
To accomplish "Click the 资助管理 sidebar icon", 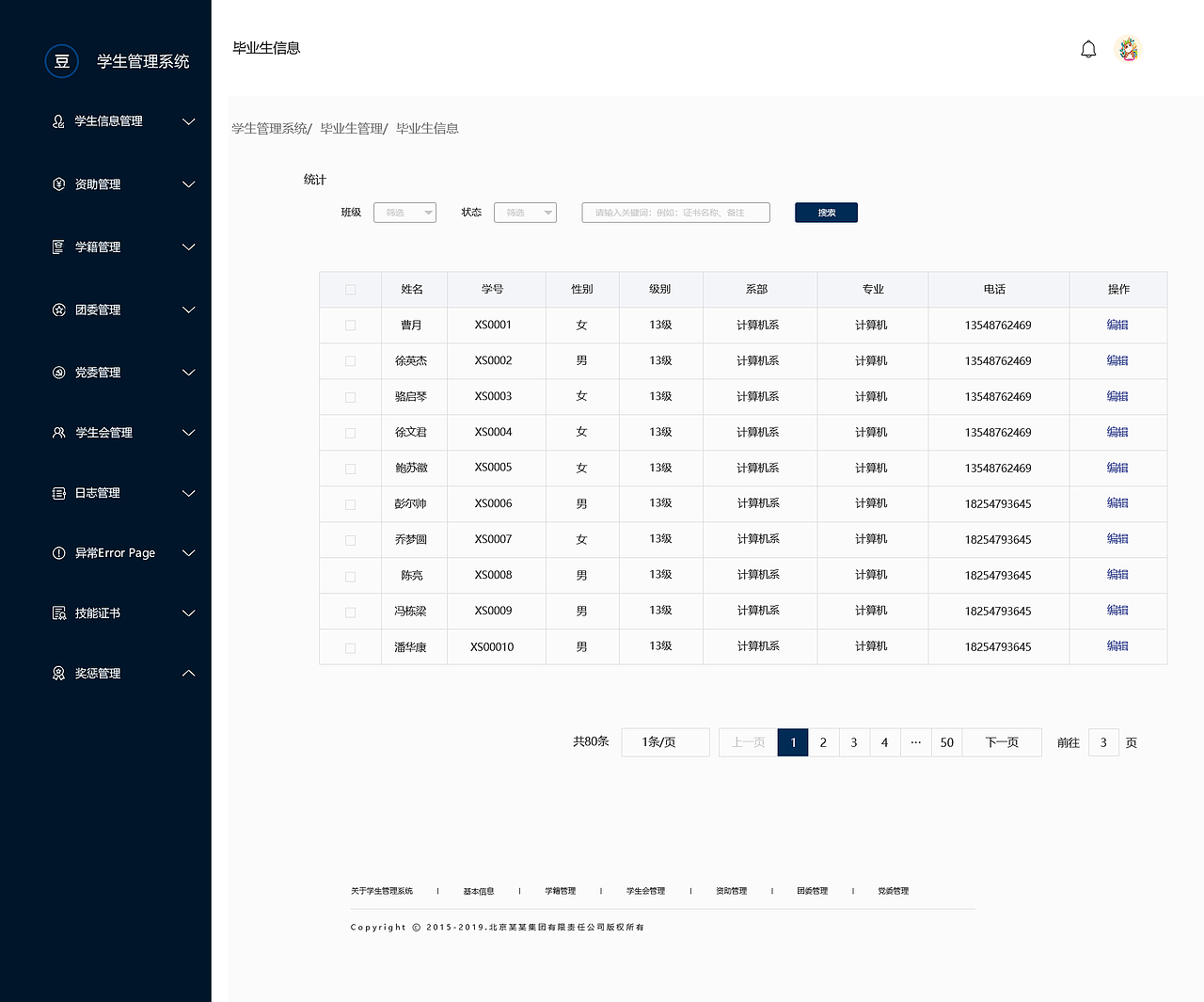I will tap(57, 184).
